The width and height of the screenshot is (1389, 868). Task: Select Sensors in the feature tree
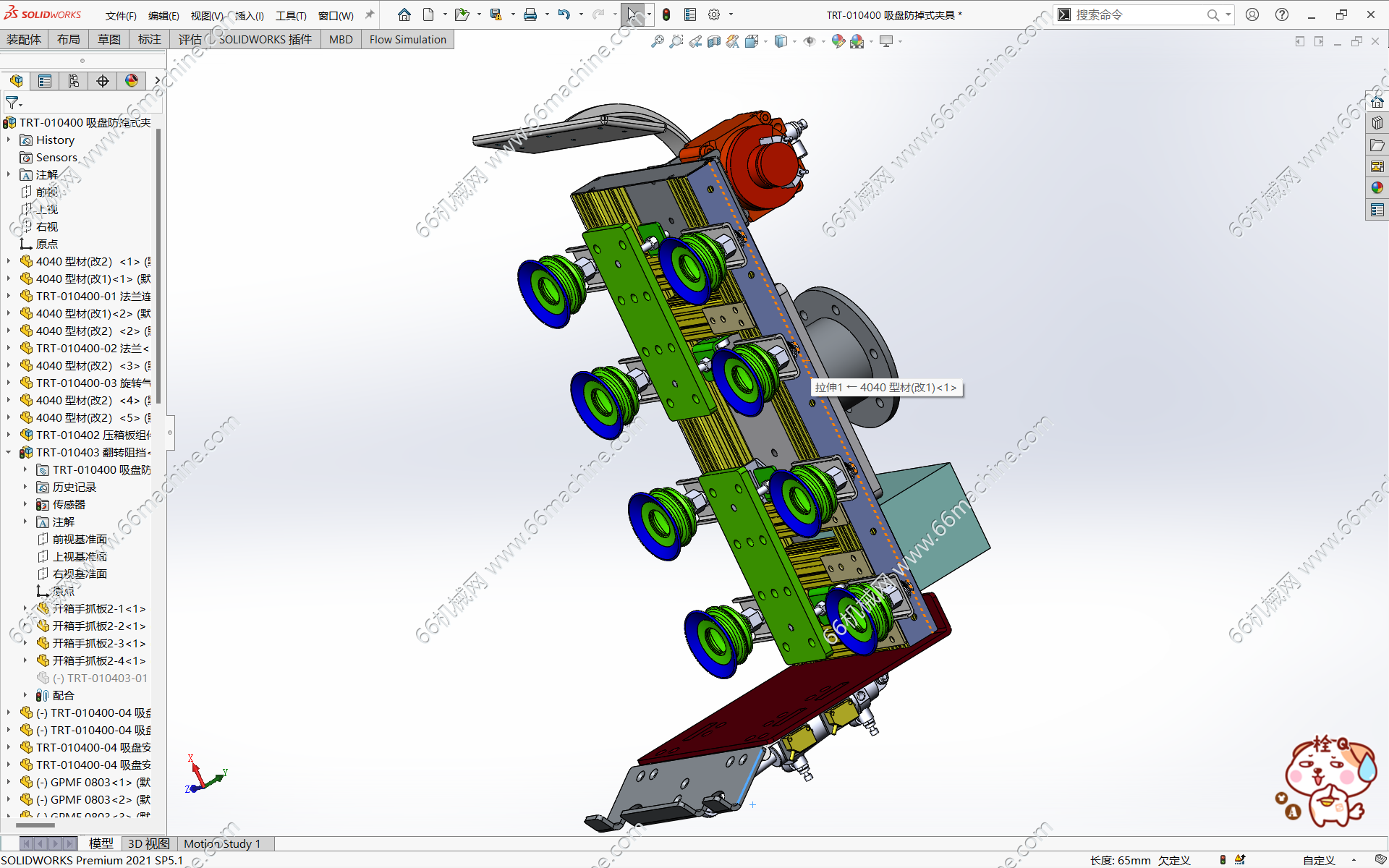(x=56, y=157)
